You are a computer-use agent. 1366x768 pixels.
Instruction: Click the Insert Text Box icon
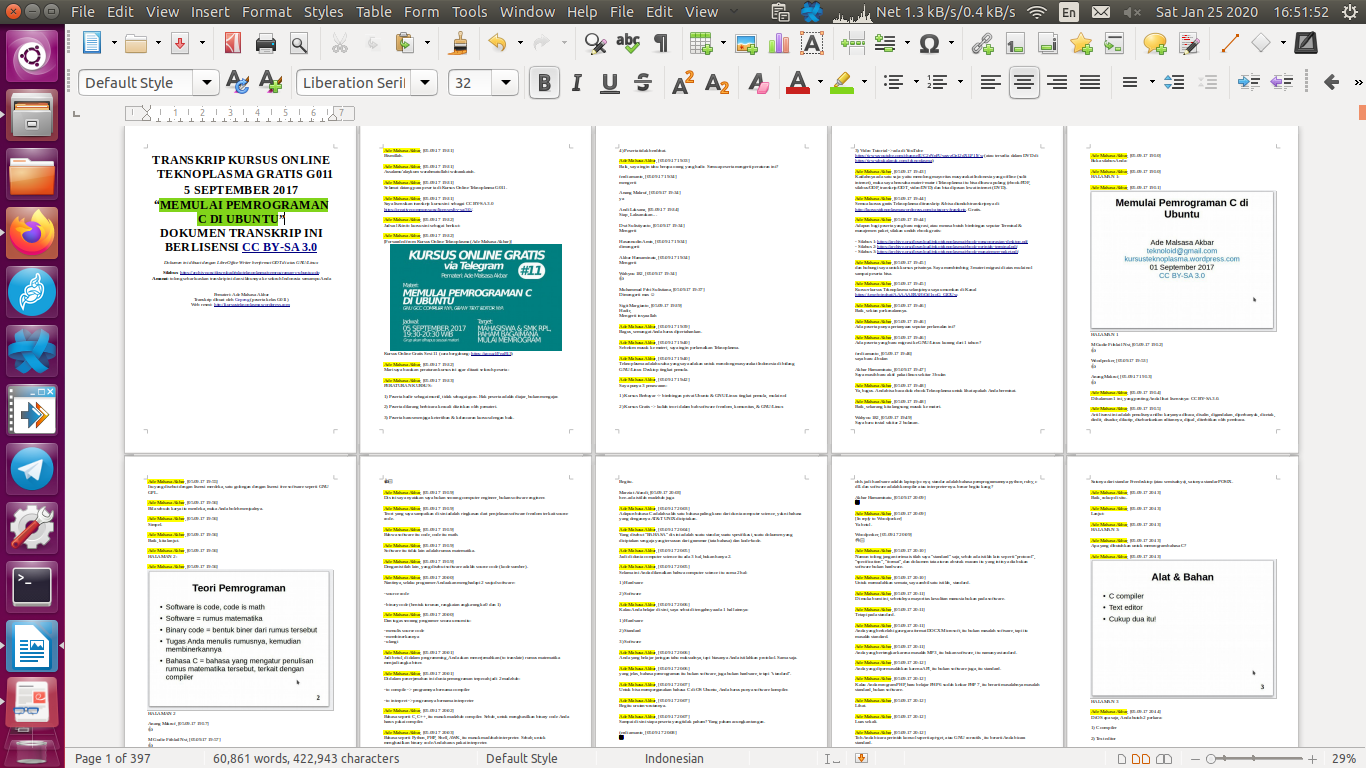812,44
